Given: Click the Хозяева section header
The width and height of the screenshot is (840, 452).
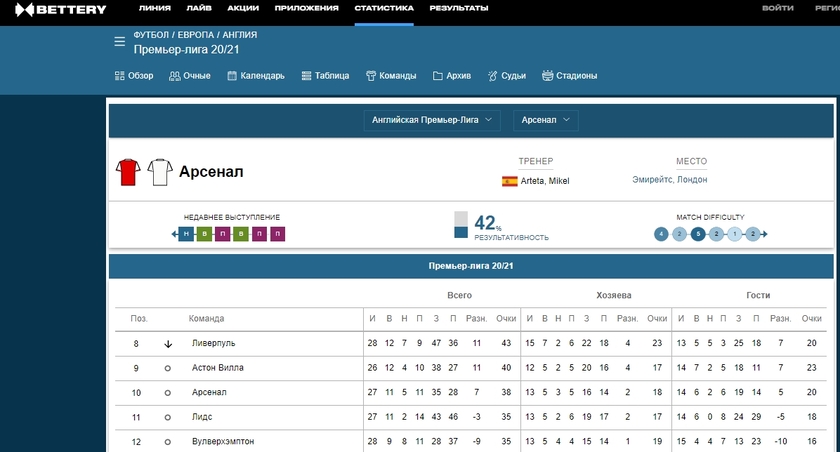Looking at the screenshot, I should pos(613,295).
